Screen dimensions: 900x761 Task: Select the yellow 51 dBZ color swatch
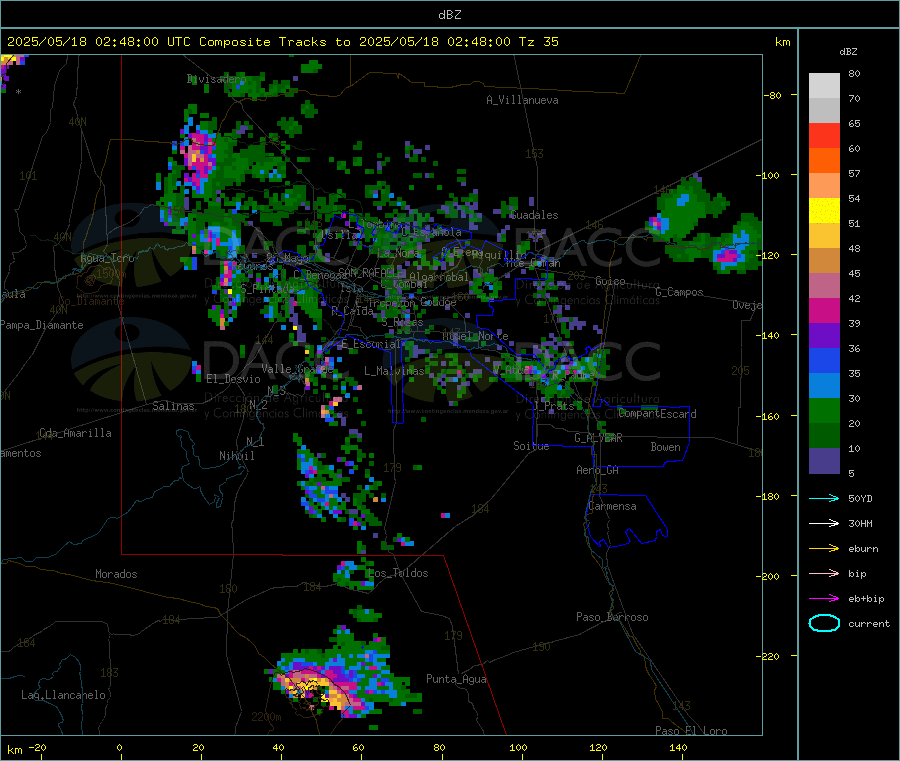824,211
